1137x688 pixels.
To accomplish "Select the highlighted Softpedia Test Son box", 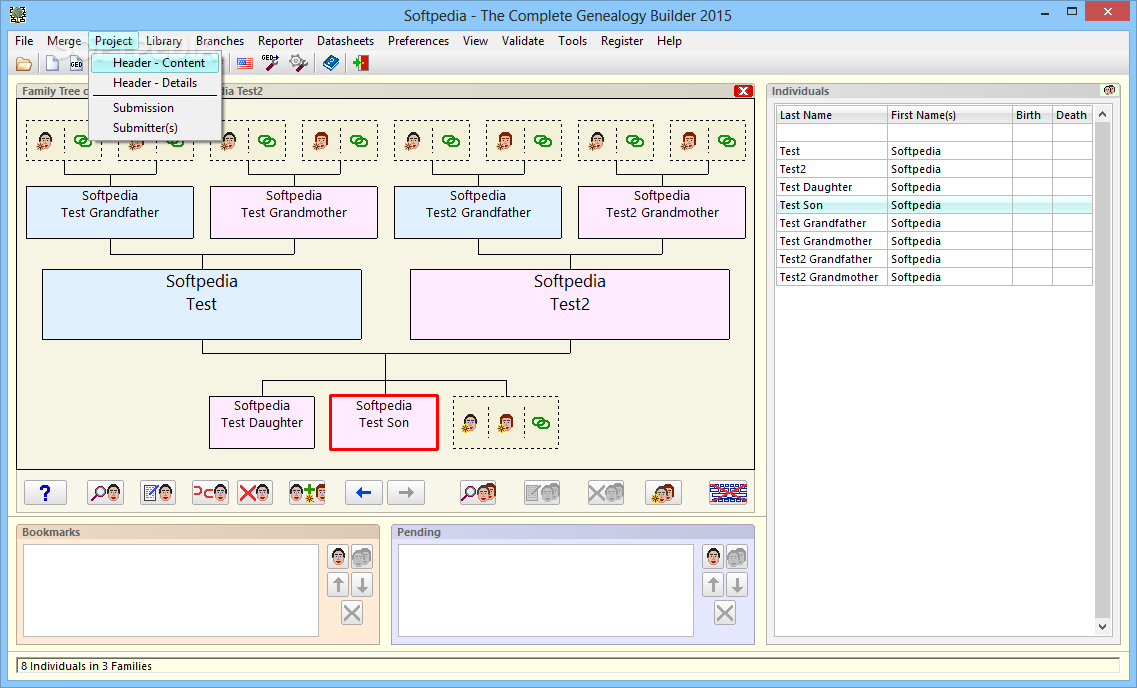I will (384, 422).
